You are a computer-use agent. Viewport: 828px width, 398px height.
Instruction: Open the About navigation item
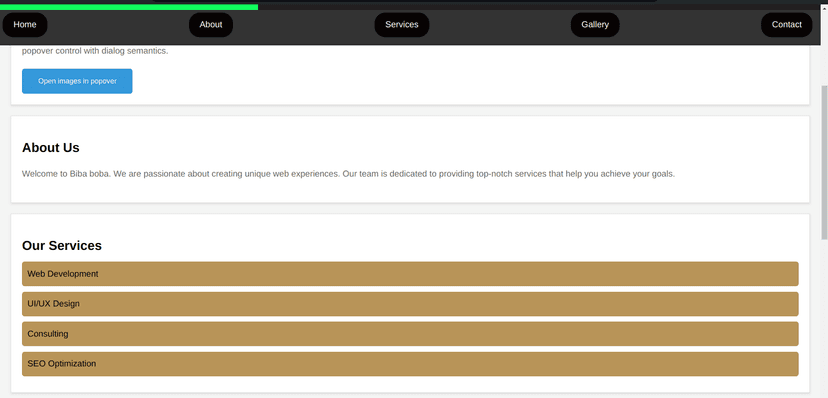(211, 25)
